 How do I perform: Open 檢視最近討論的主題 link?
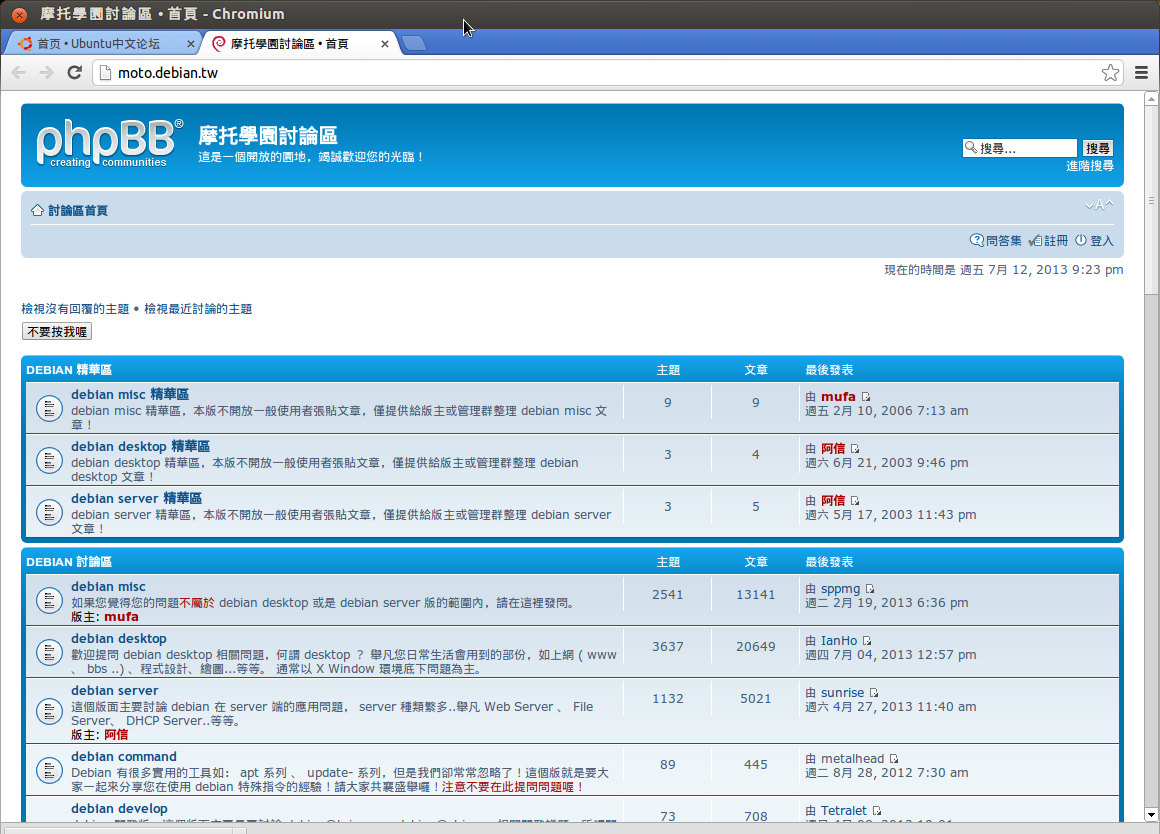click(x=198, y=309)
